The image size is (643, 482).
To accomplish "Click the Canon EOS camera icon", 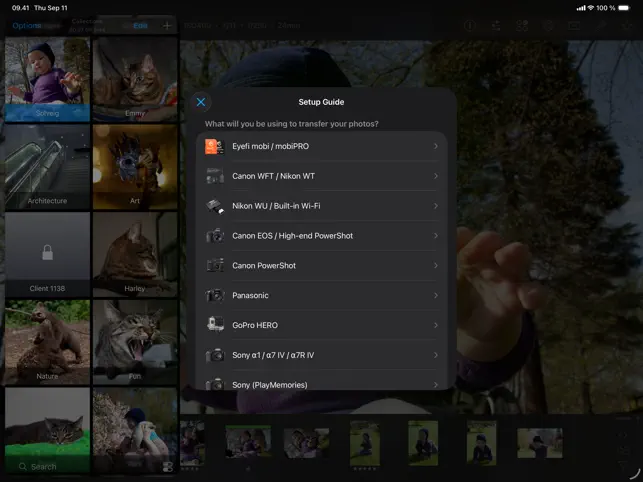I will pyautogui.click(x=214, y=236).
